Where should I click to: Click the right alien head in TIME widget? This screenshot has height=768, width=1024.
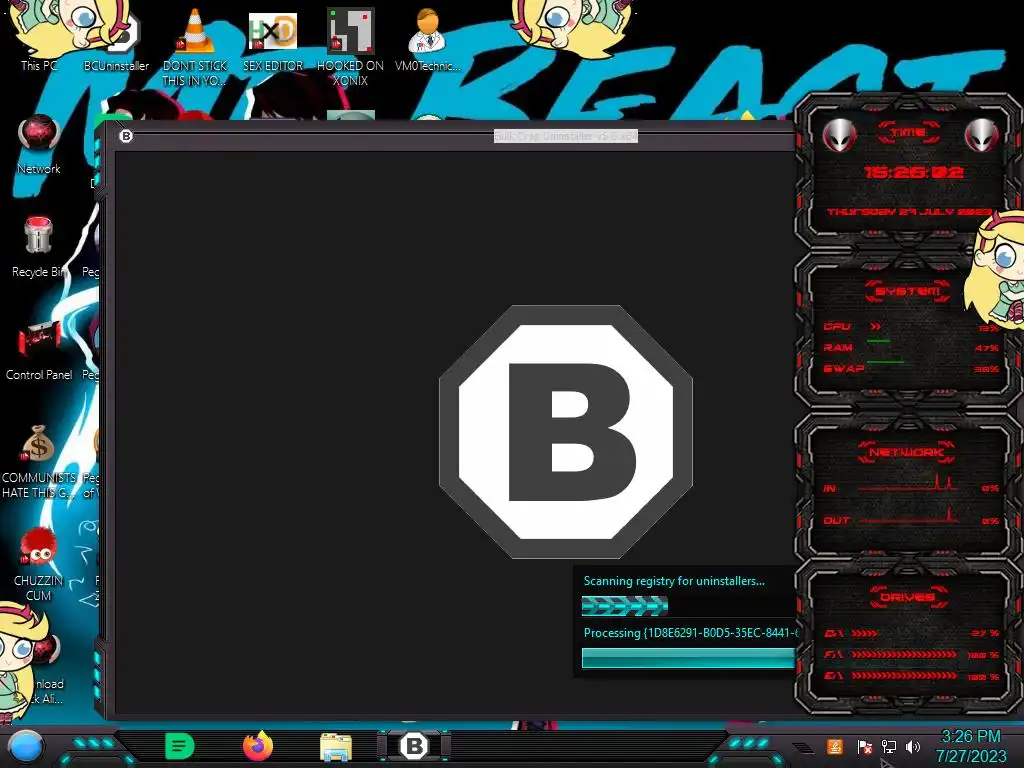pos(982,135)
